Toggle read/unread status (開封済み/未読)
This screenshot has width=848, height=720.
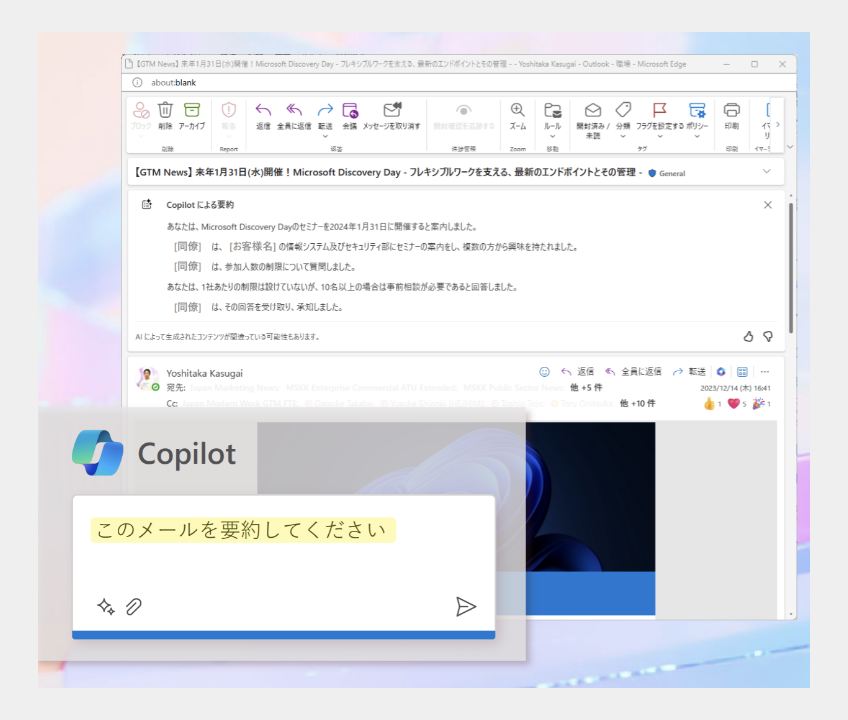tap(592, 115)
